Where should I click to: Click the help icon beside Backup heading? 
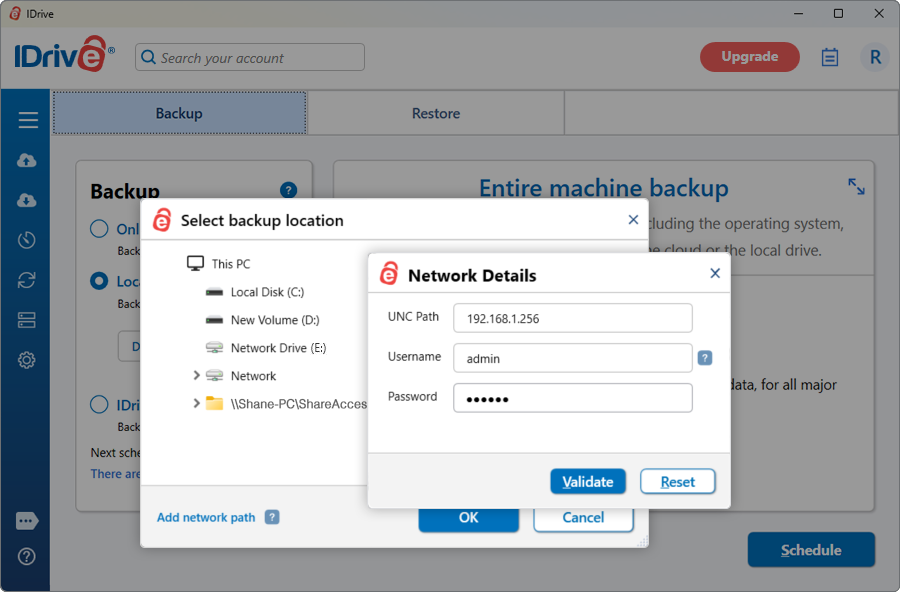(x=288, y=189)
